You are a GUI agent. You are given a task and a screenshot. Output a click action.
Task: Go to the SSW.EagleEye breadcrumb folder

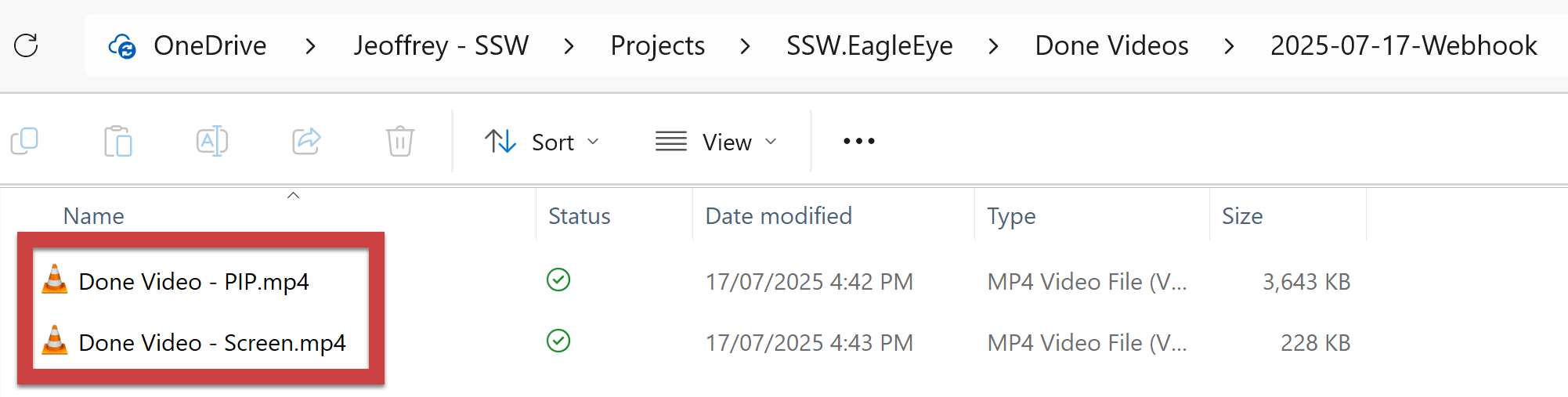[x=869, y=46]
